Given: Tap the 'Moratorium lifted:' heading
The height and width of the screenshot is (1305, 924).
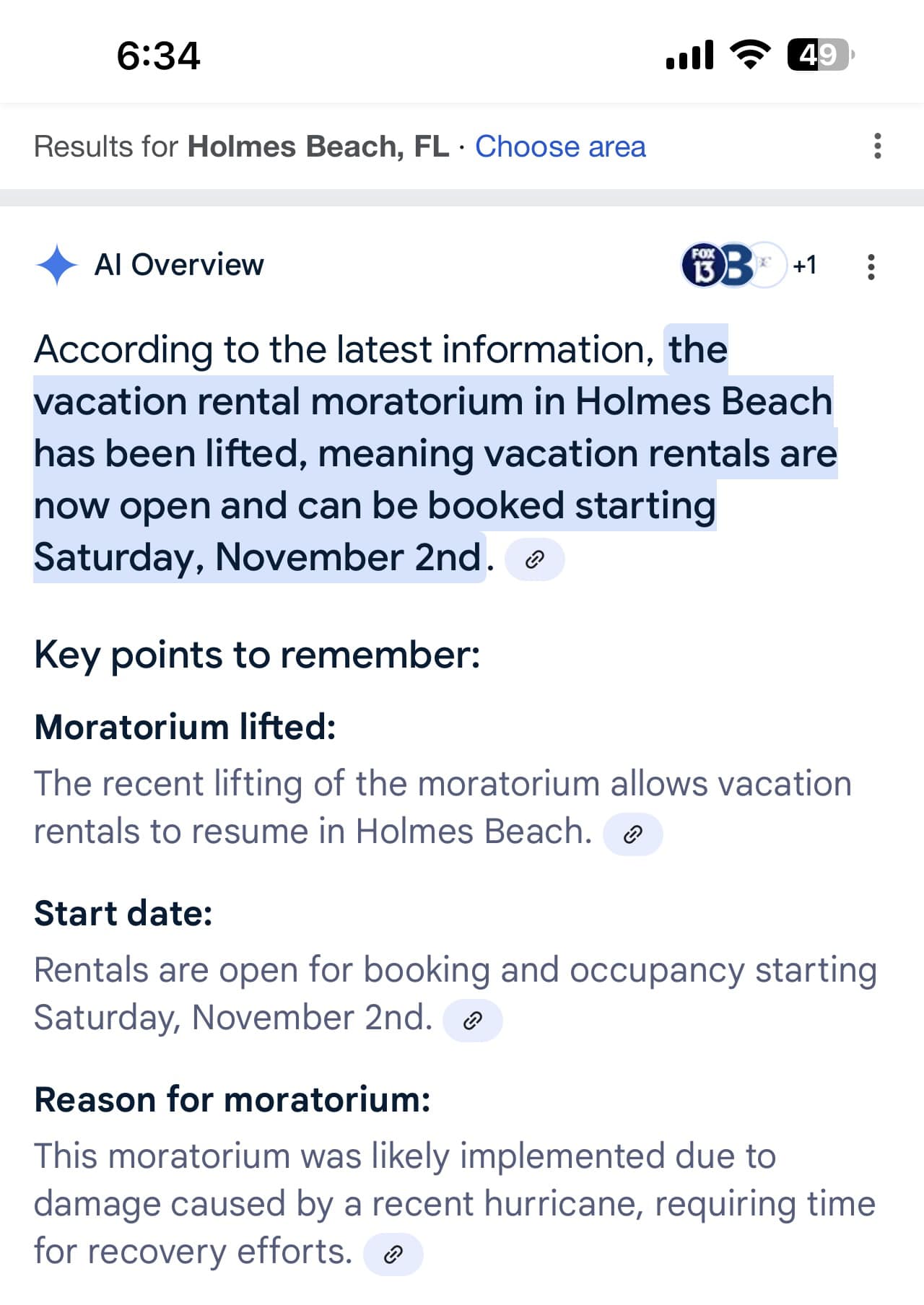Looking at the screenshot, I should [x=186, y=727].
